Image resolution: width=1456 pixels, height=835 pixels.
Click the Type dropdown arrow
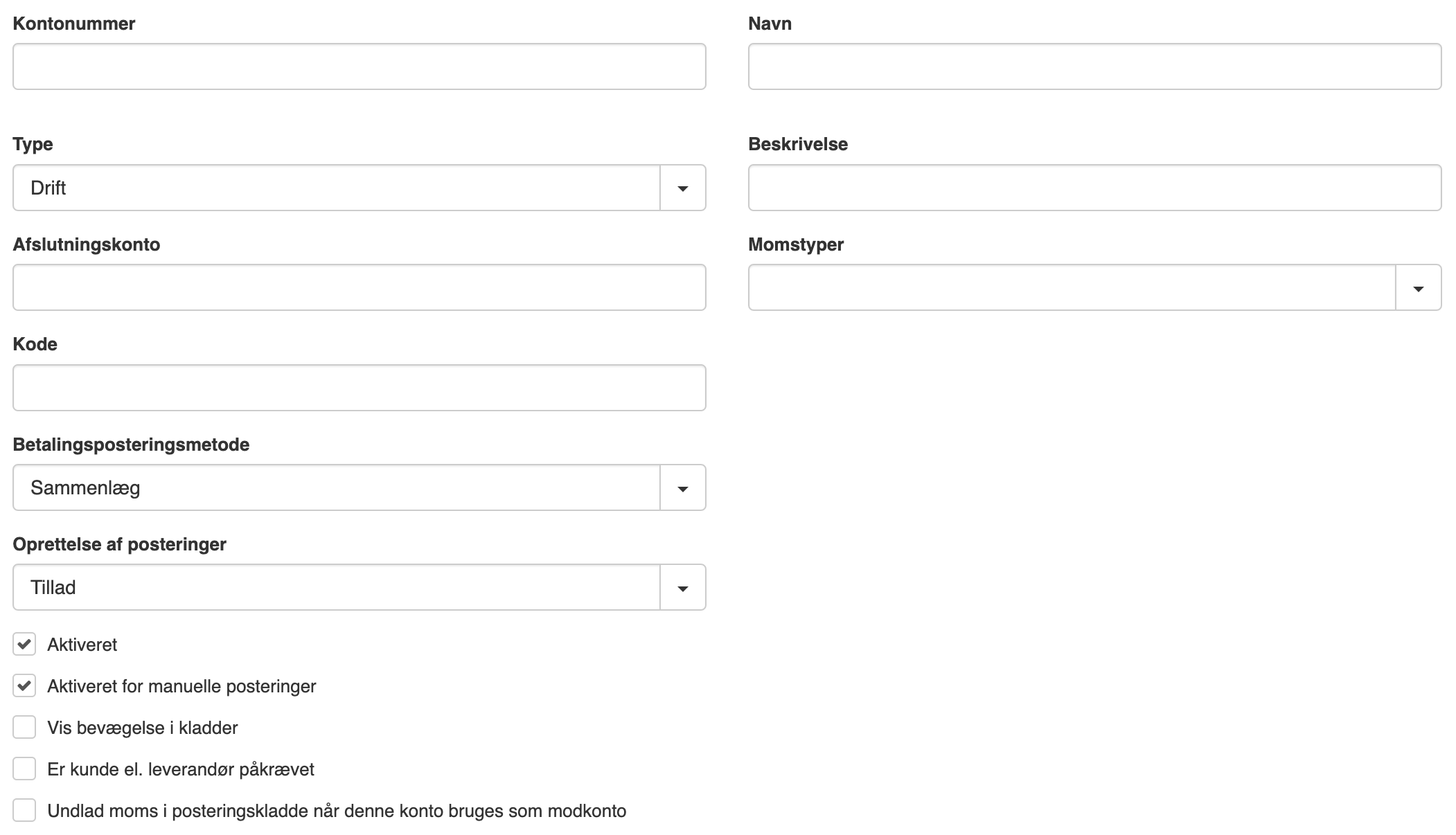click(x=682, y=188)
